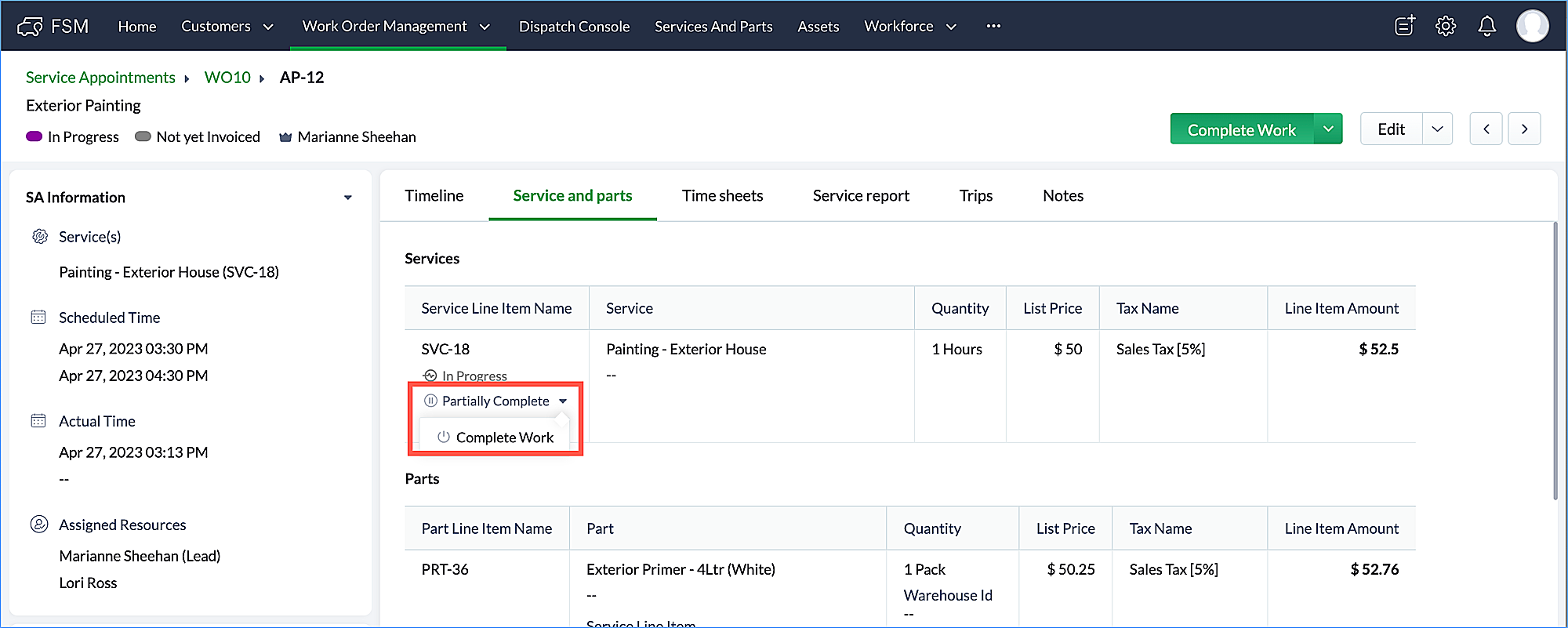Open the settings gear icon
1568x628 pixels.
(x=1446, y=26)
